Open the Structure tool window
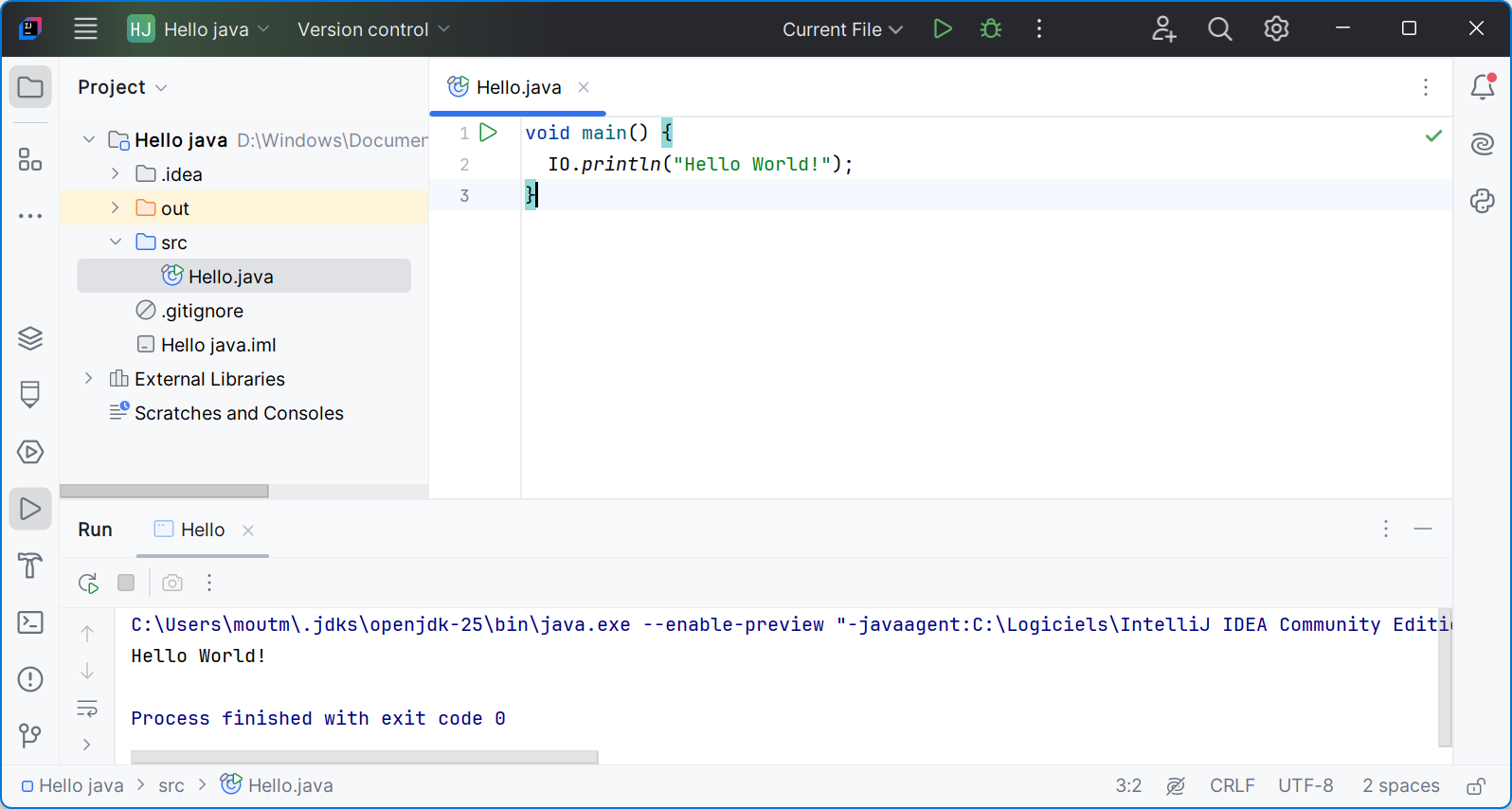The width and height of the screenshot is (1512, 809). (x=30, y=159)
